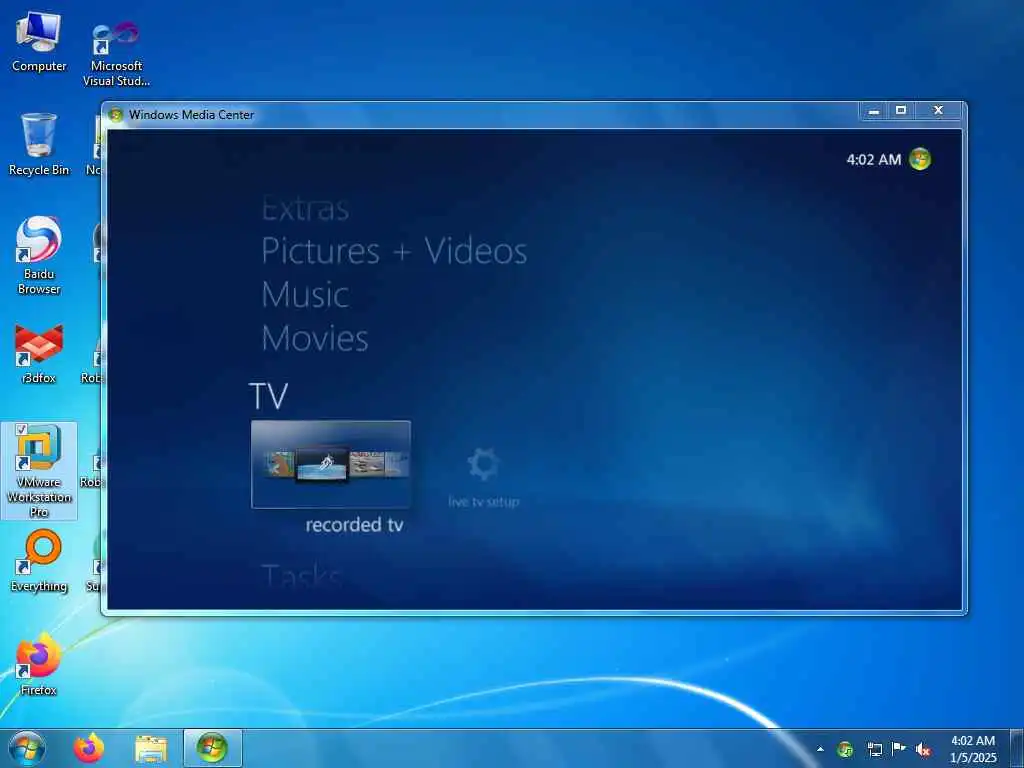1024x768 pixels.
Task: Show hidden system tray icons
Action: [820, 749]
